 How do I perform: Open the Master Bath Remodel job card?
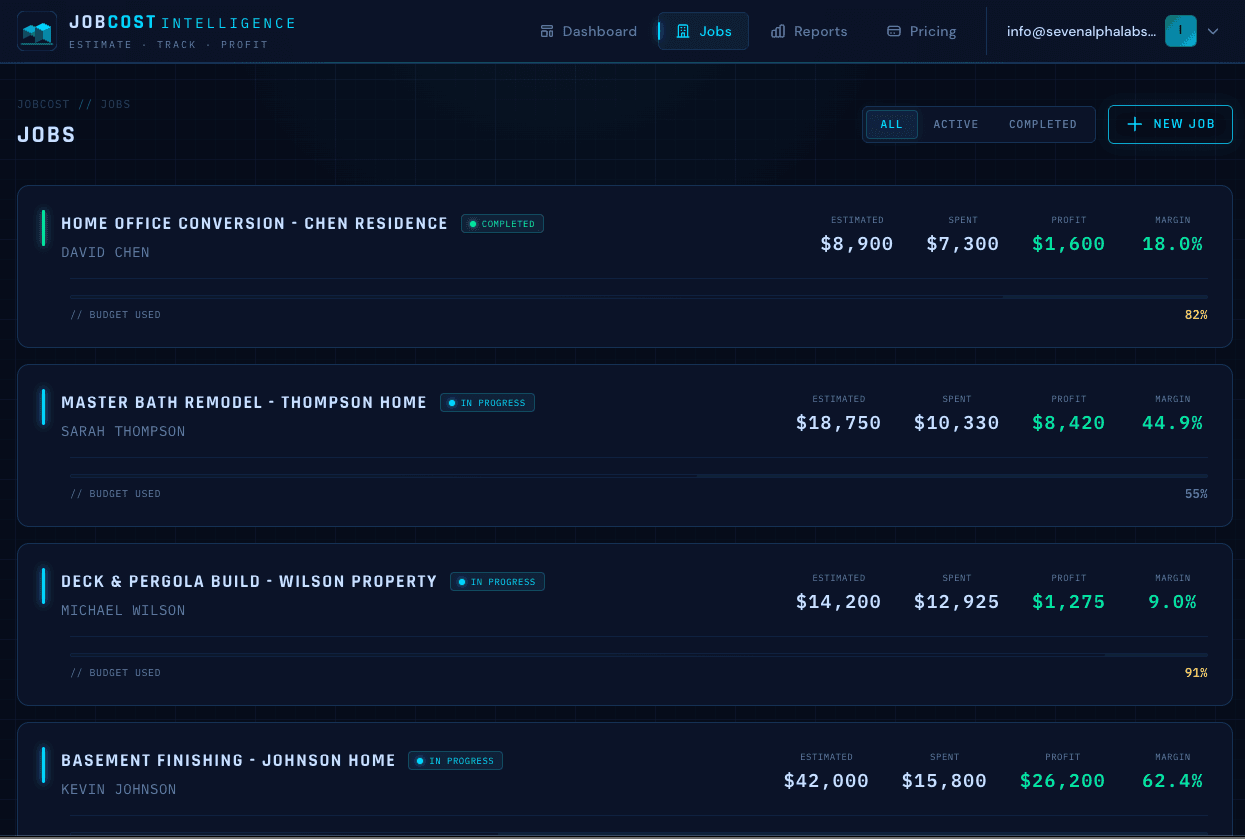pyautogui.click(x=622, y=446)
